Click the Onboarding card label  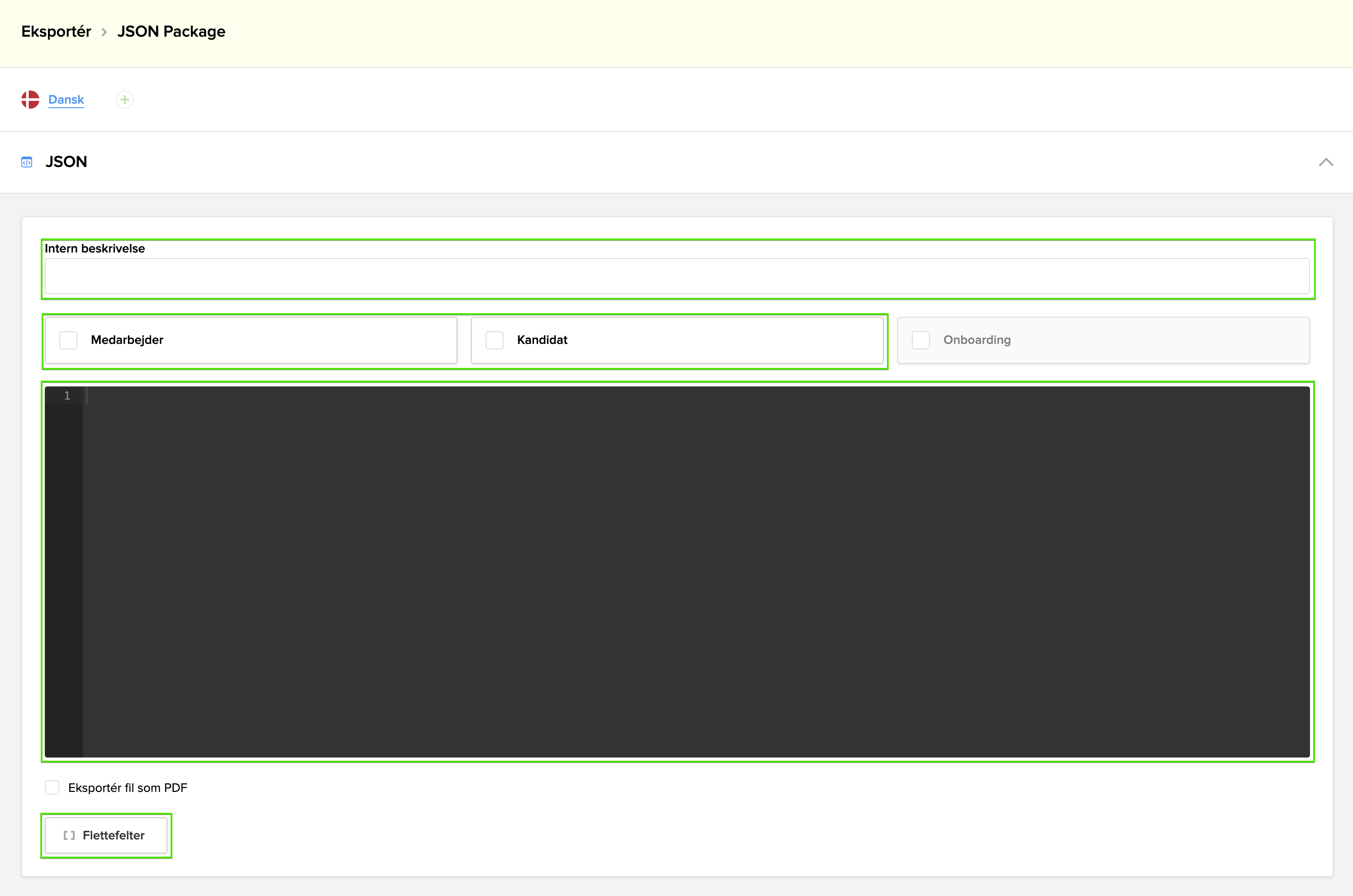pos(977,340)
